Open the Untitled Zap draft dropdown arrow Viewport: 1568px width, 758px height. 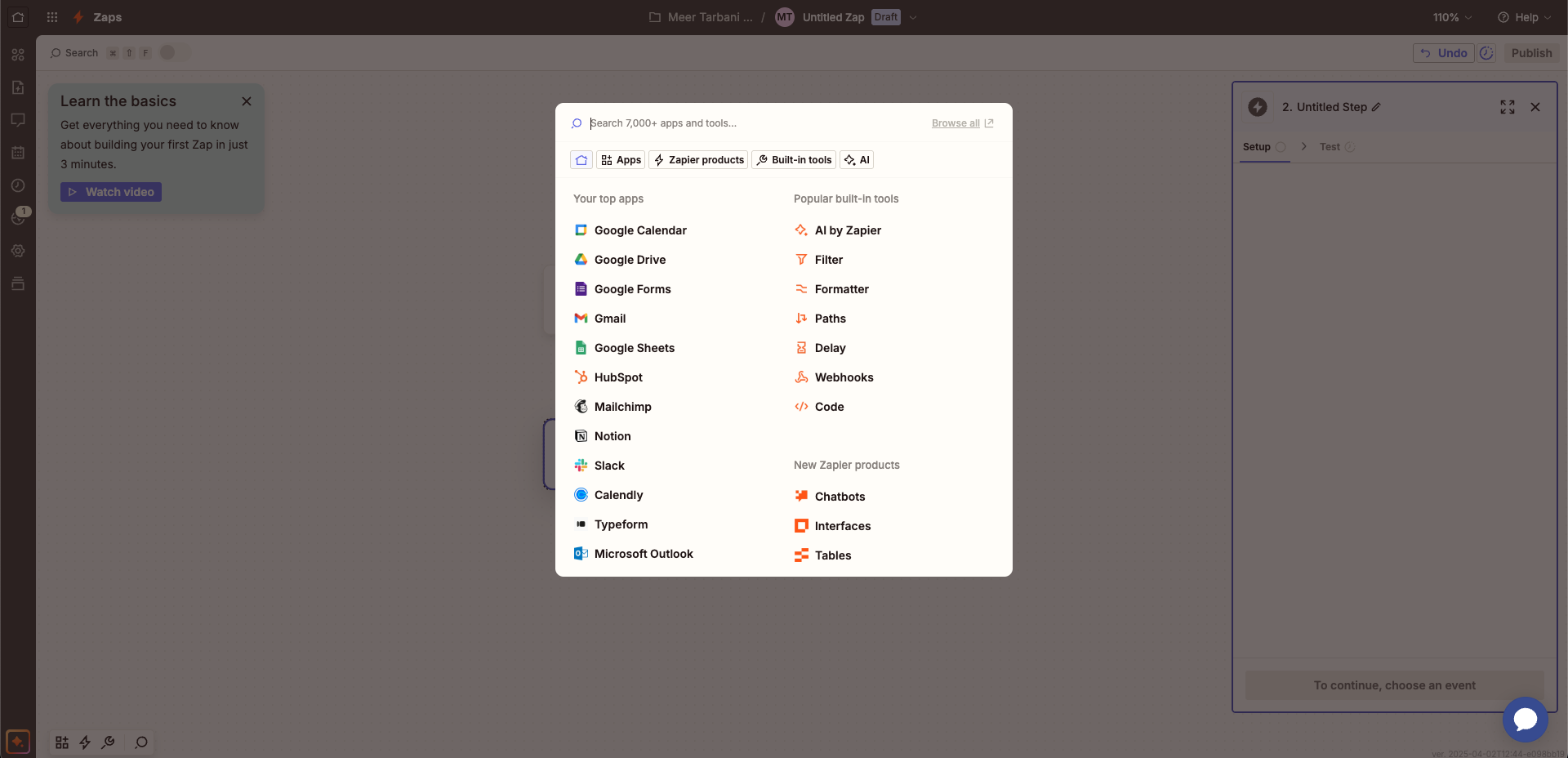[x=913, y=17]
